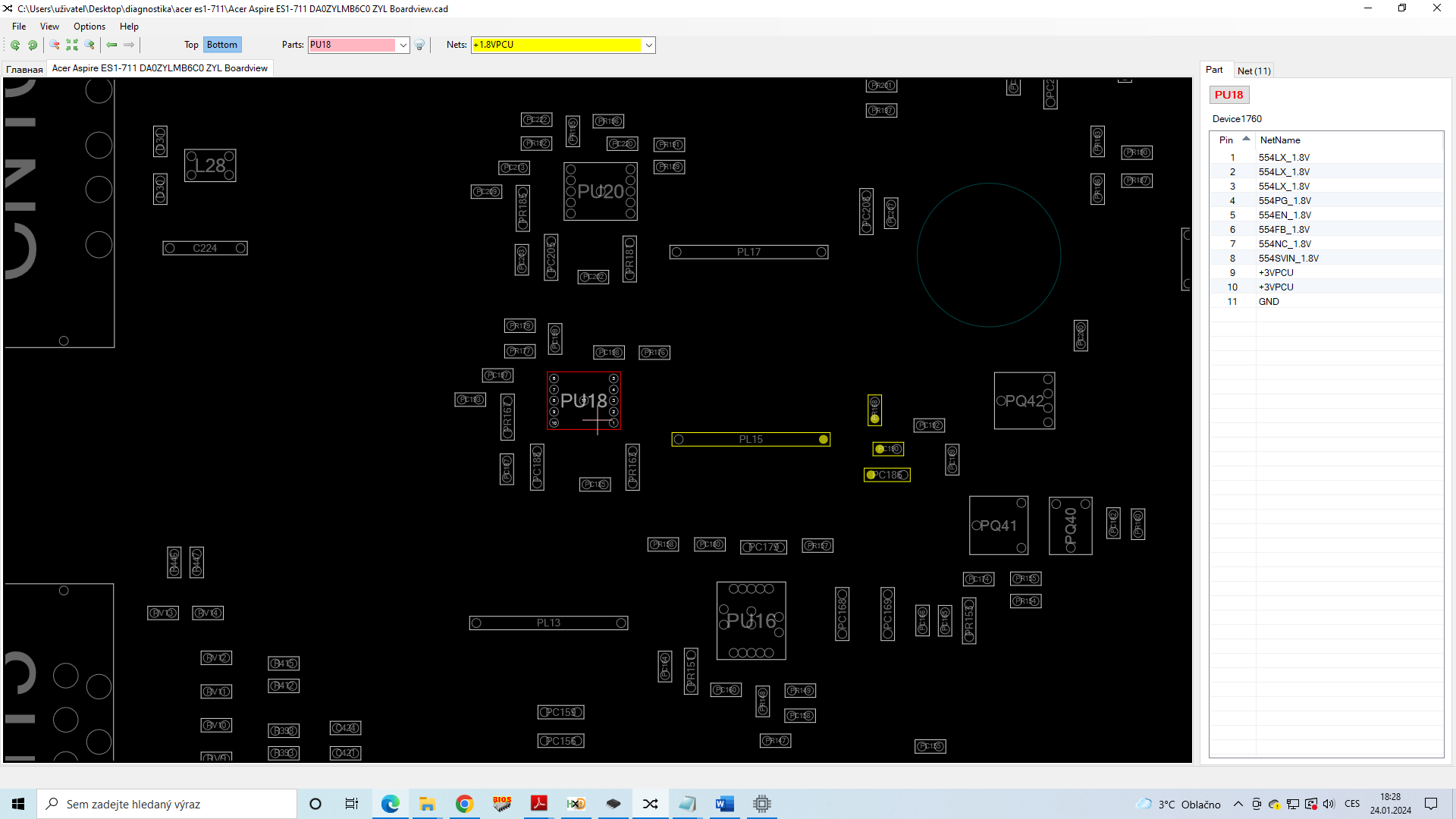Click the highlighted PC186 capacitor
Viewport: 1456px width, 819px height.
tap(887, 475)
